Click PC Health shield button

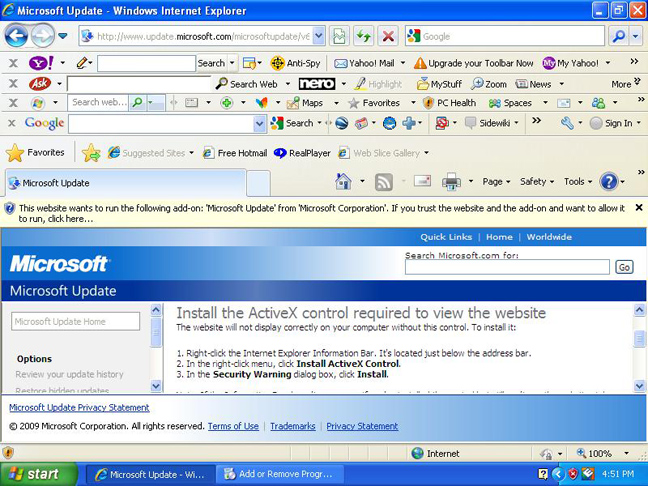pos(450,103)
